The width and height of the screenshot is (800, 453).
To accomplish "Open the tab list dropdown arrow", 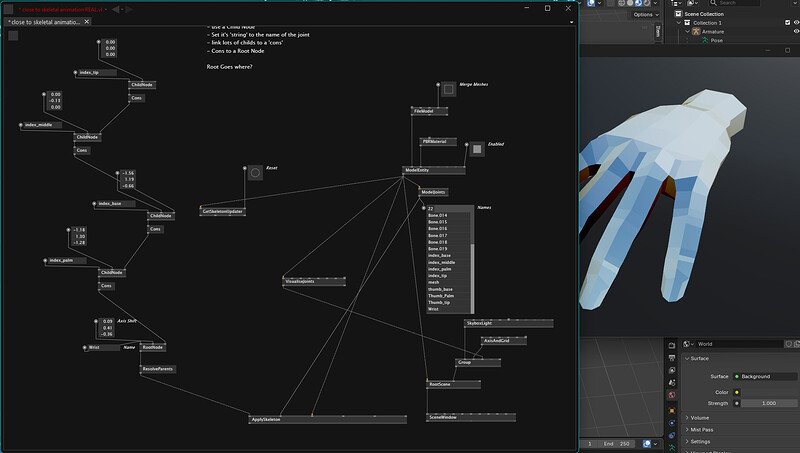I will 571,22.
